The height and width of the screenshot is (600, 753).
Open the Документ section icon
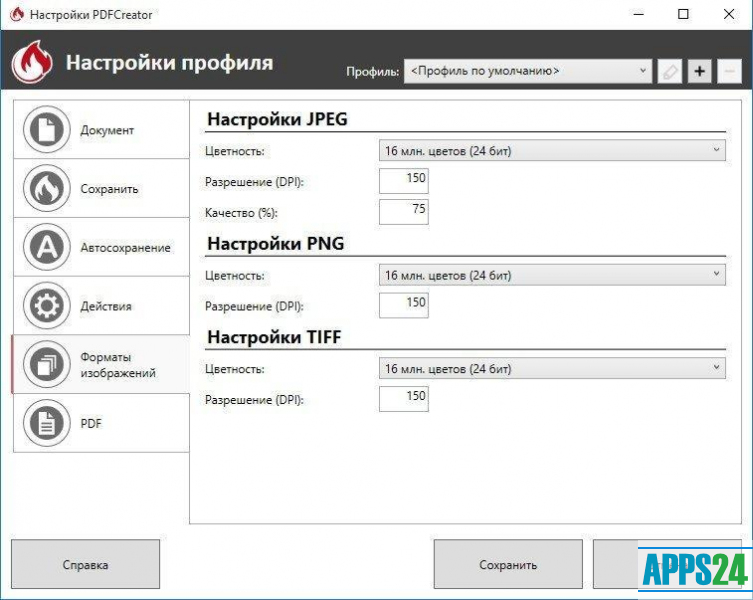pyautogui.click(x=47, y=129)
